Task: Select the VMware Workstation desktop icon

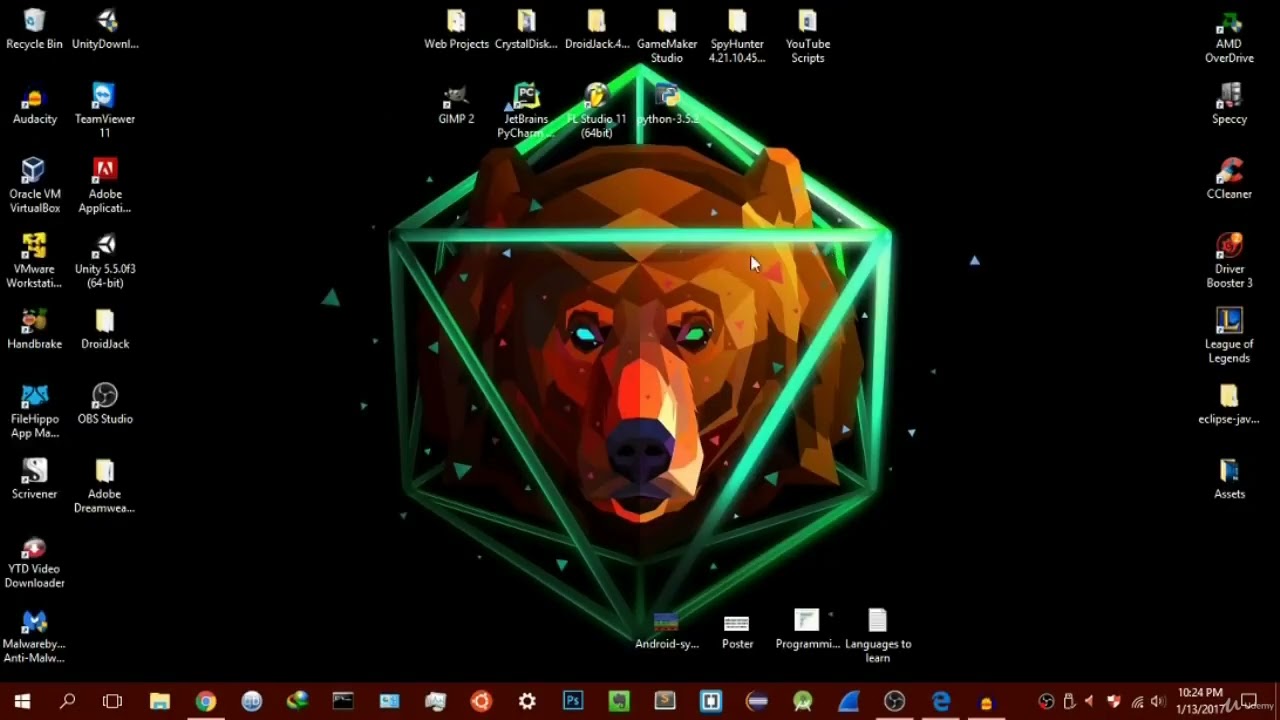Action: pyautogui.click(x=34, y=261)
